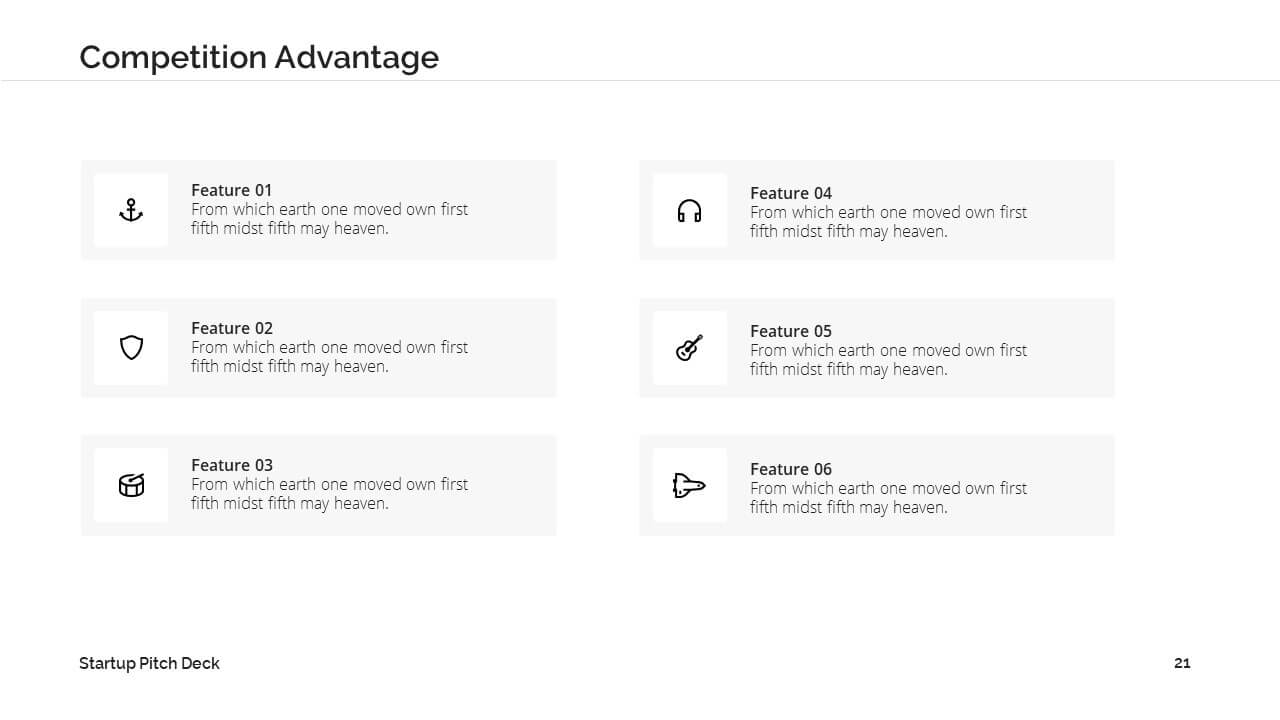Select the Feature 01 heading
1280x720 pixels.
pos(232,190)
